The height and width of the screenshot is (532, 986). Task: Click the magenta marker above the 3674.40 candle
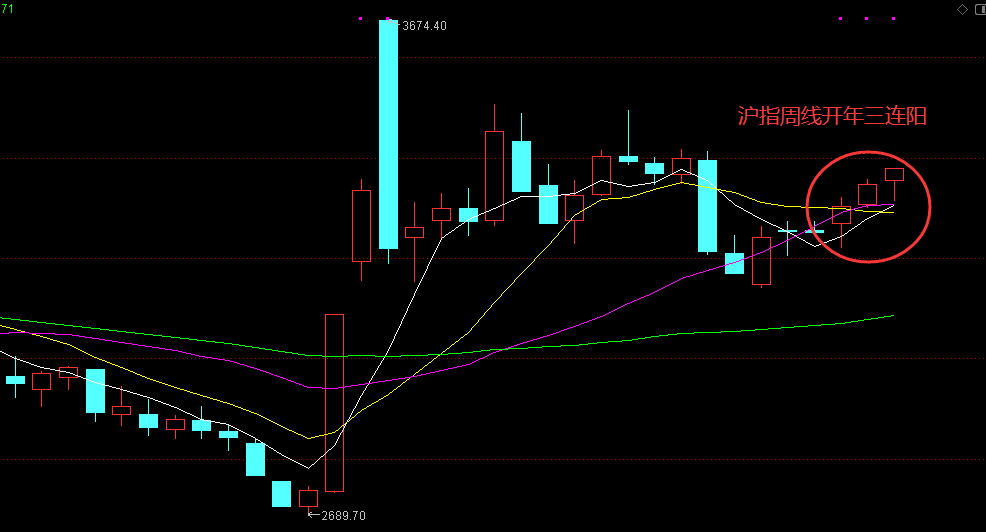click(x=388, y=19)
